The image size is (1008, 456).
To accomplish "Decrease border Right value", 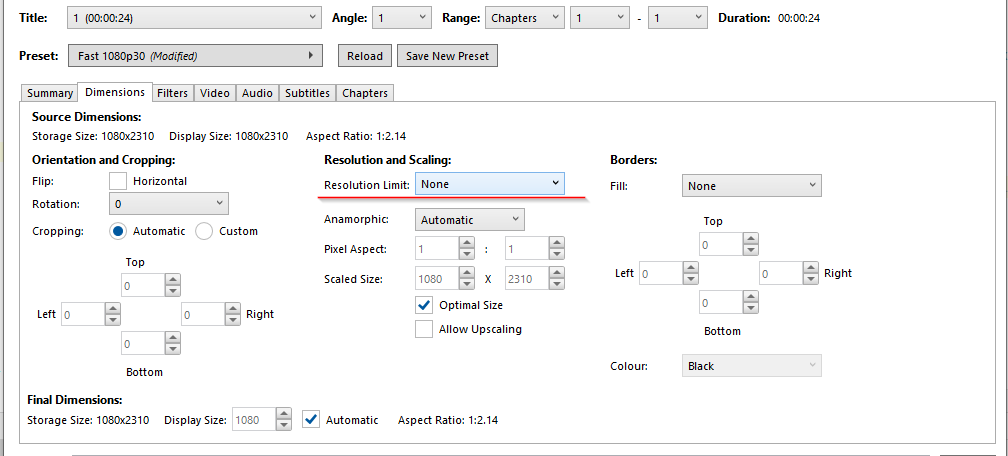I will [811, 278].
